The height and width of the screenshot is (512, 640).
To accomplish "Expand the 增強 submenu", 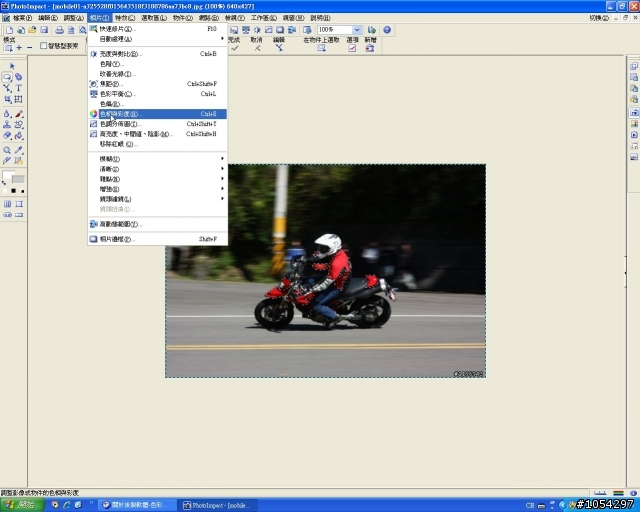I will pyautogui.click(x=158, y=189).
